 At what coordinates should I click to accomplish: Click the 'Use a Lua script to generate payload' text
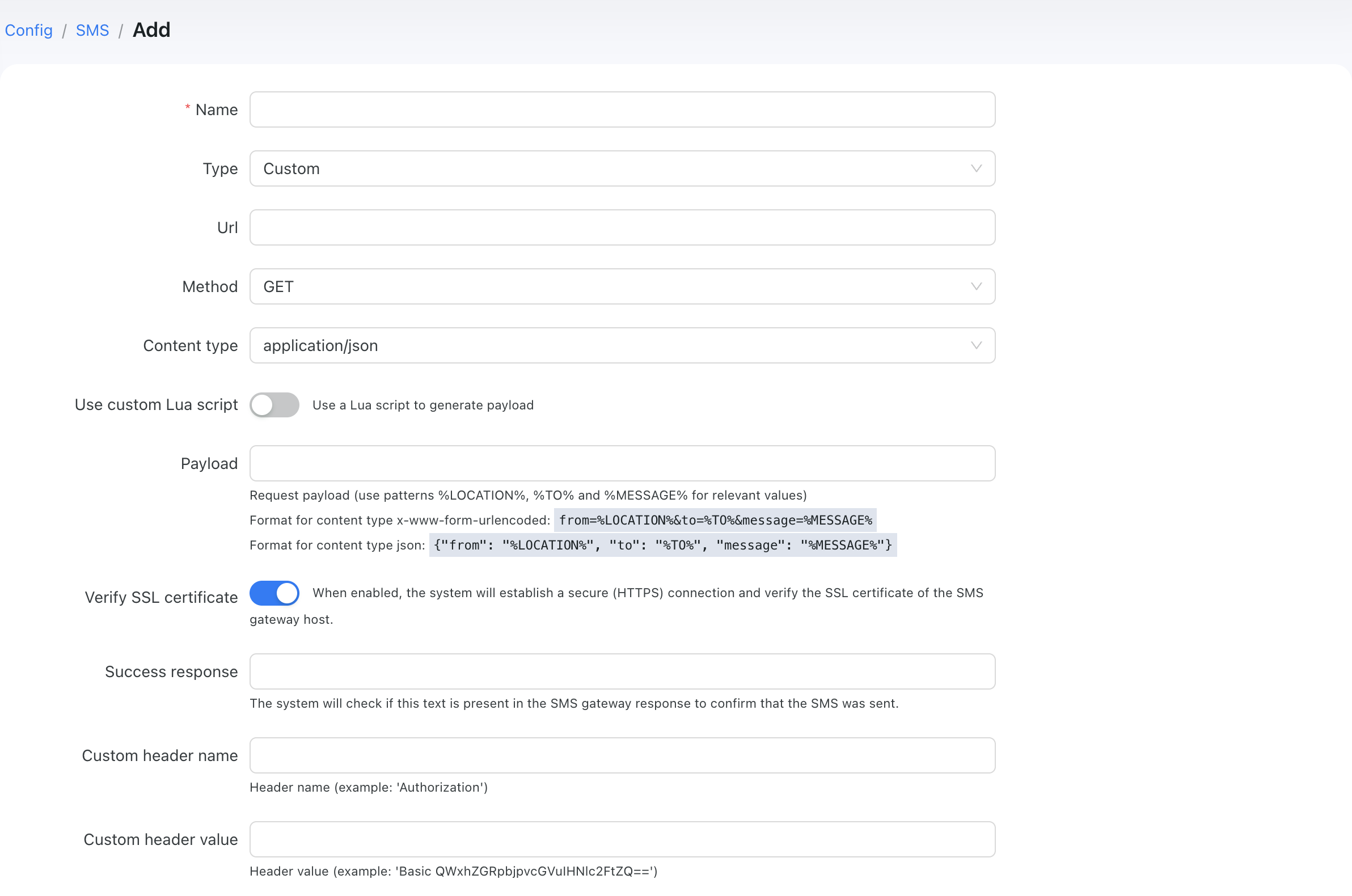423,405
